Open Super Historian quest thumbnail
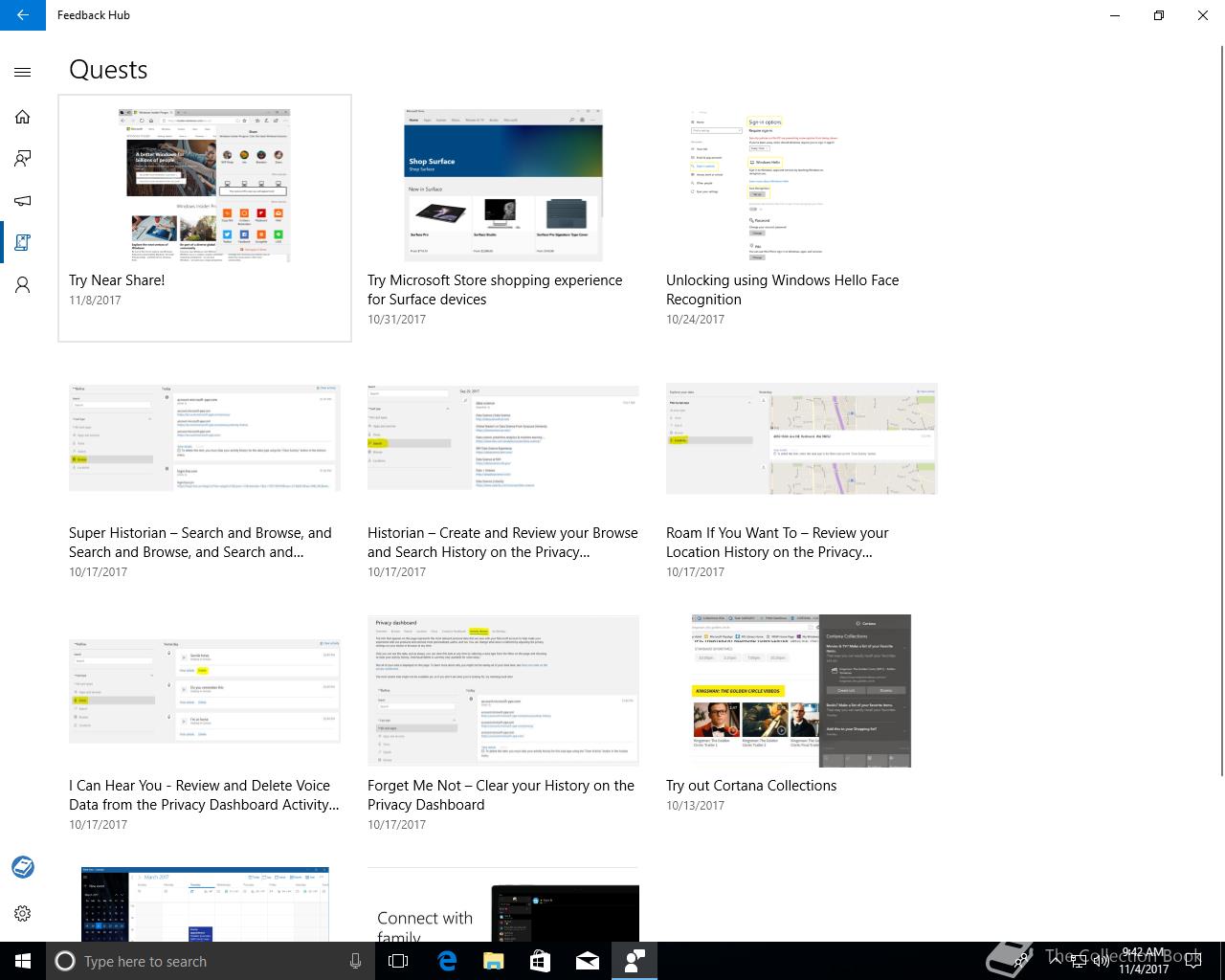1225x980 pixels. point(205,437)
